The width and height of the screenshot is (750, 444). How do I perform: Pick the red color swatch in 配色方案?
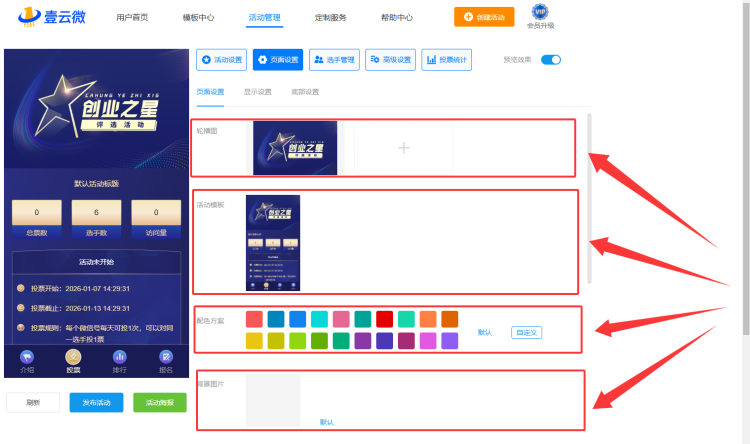point(384,319)
